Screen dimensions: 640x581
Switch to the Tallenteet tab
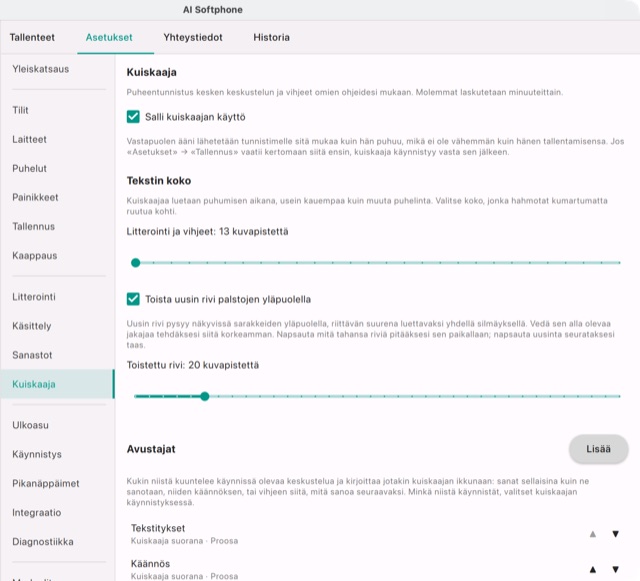32,38
